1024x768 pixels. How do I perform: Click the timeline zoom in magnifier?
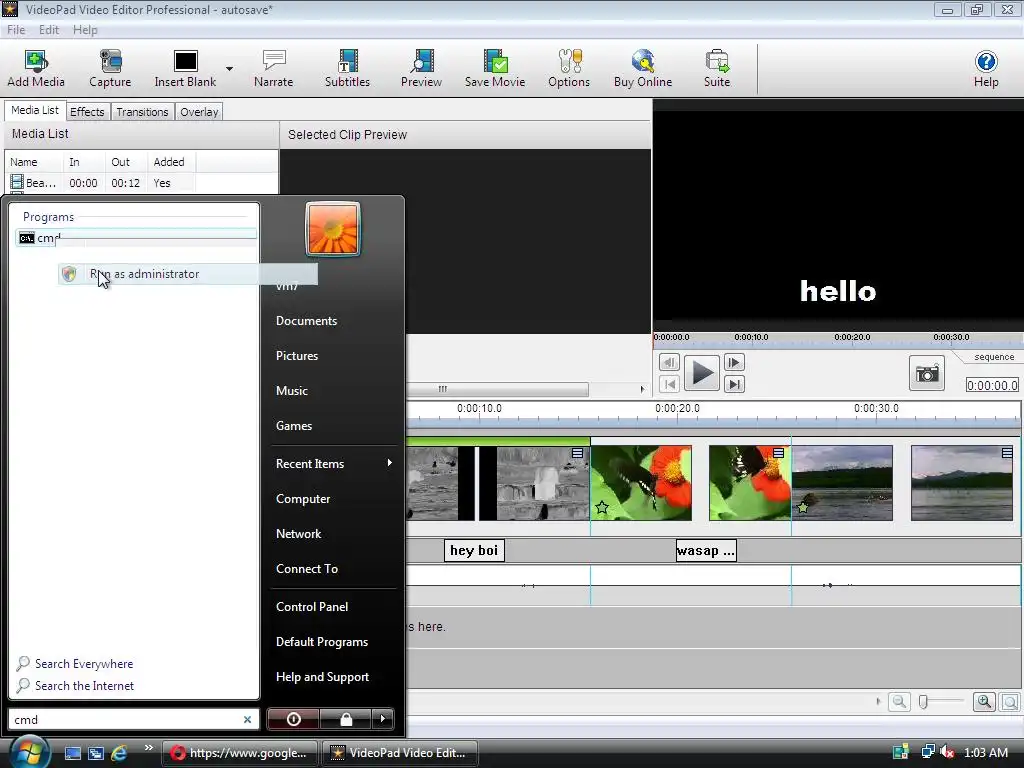tap(984, 702)
